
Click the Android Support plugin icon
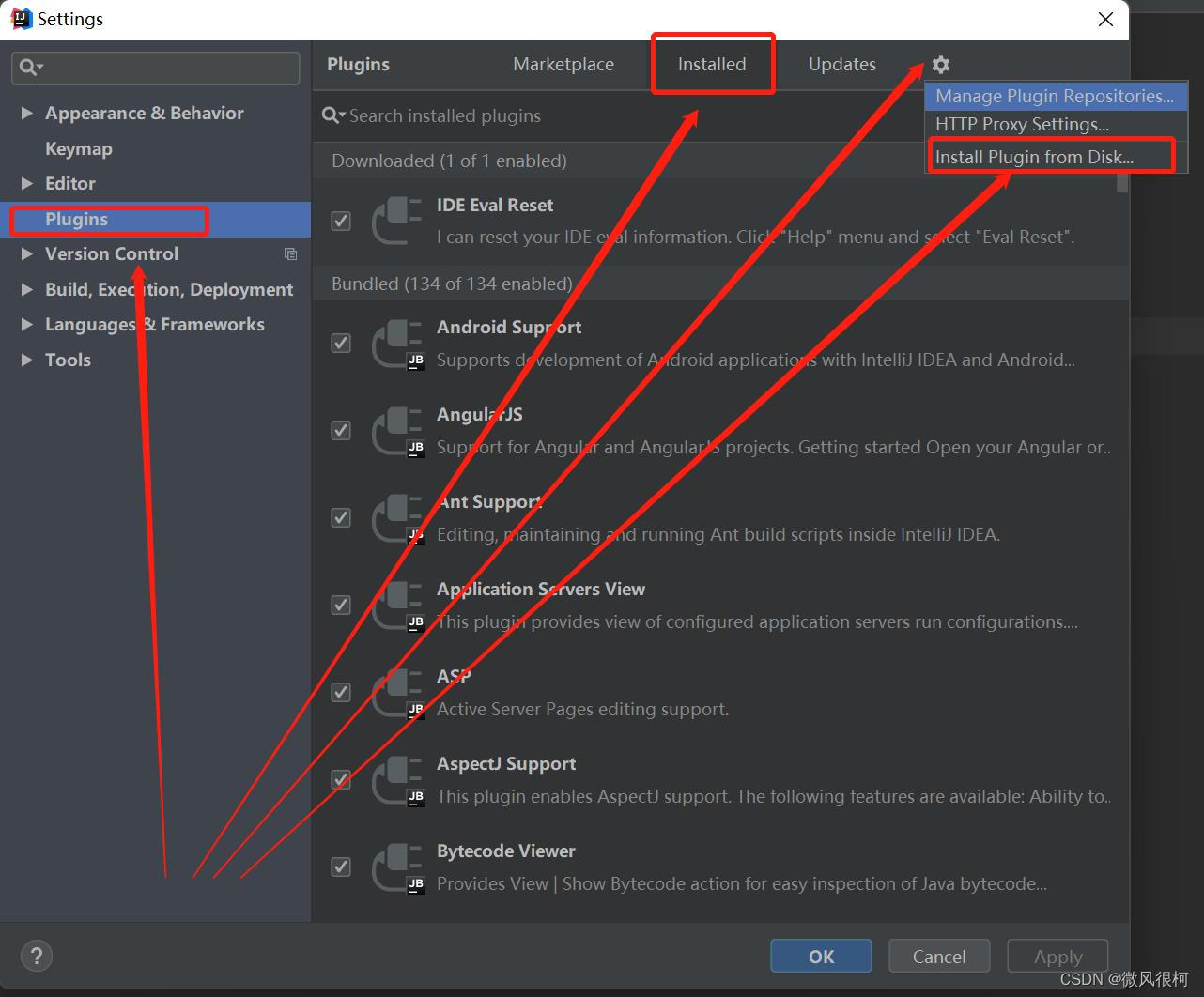[396, 344]
